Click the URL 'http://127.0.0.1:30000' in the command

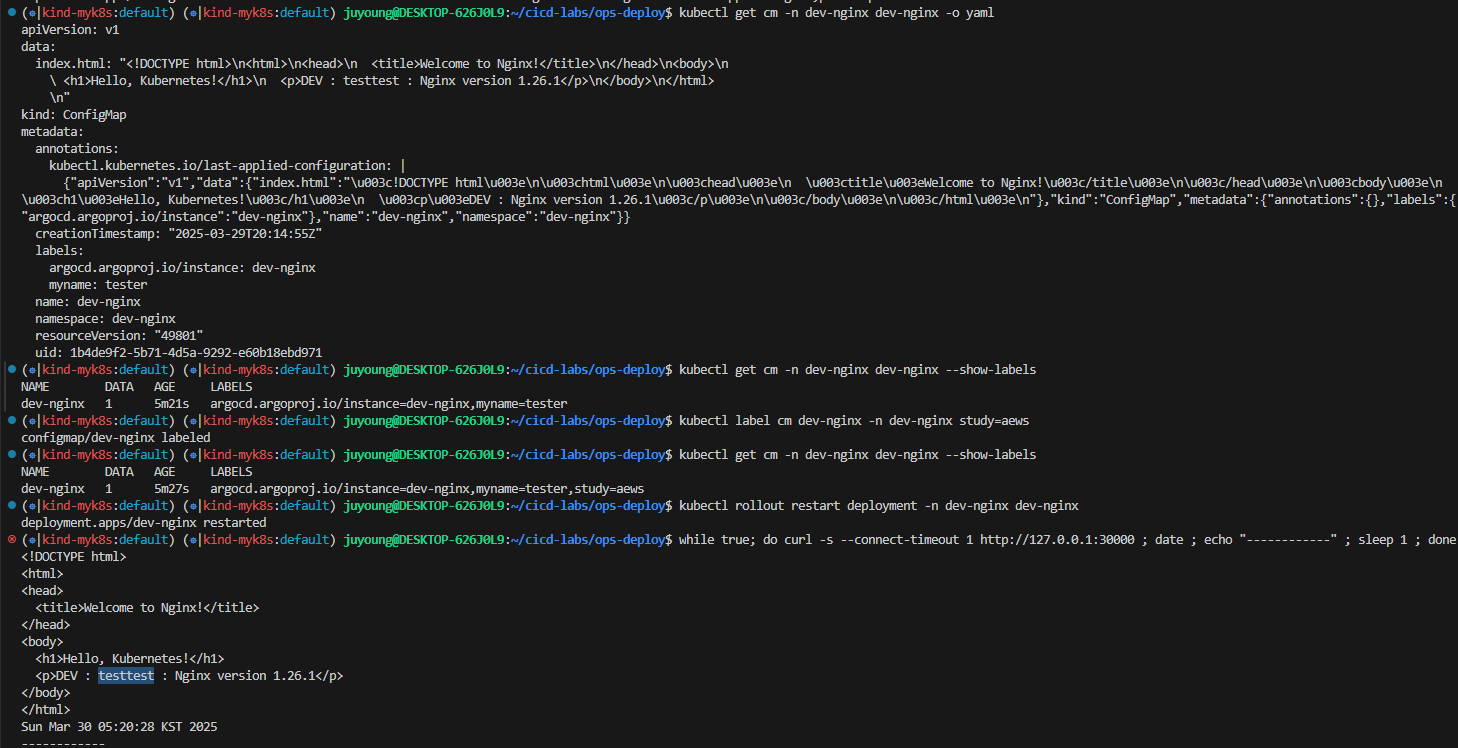1057,540
